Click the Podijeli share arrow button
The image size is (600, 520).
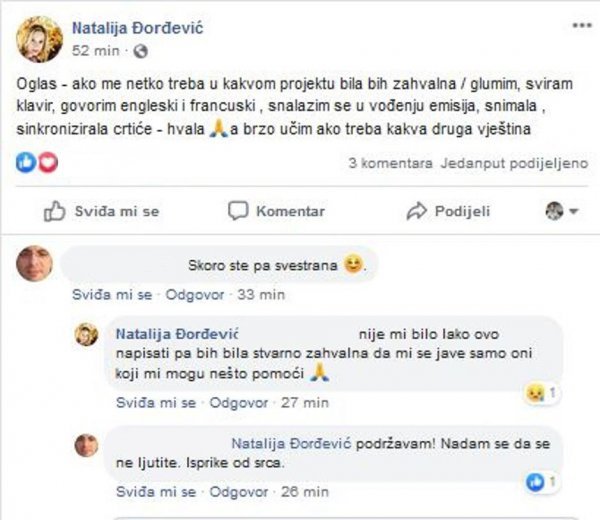coord(448,211)
